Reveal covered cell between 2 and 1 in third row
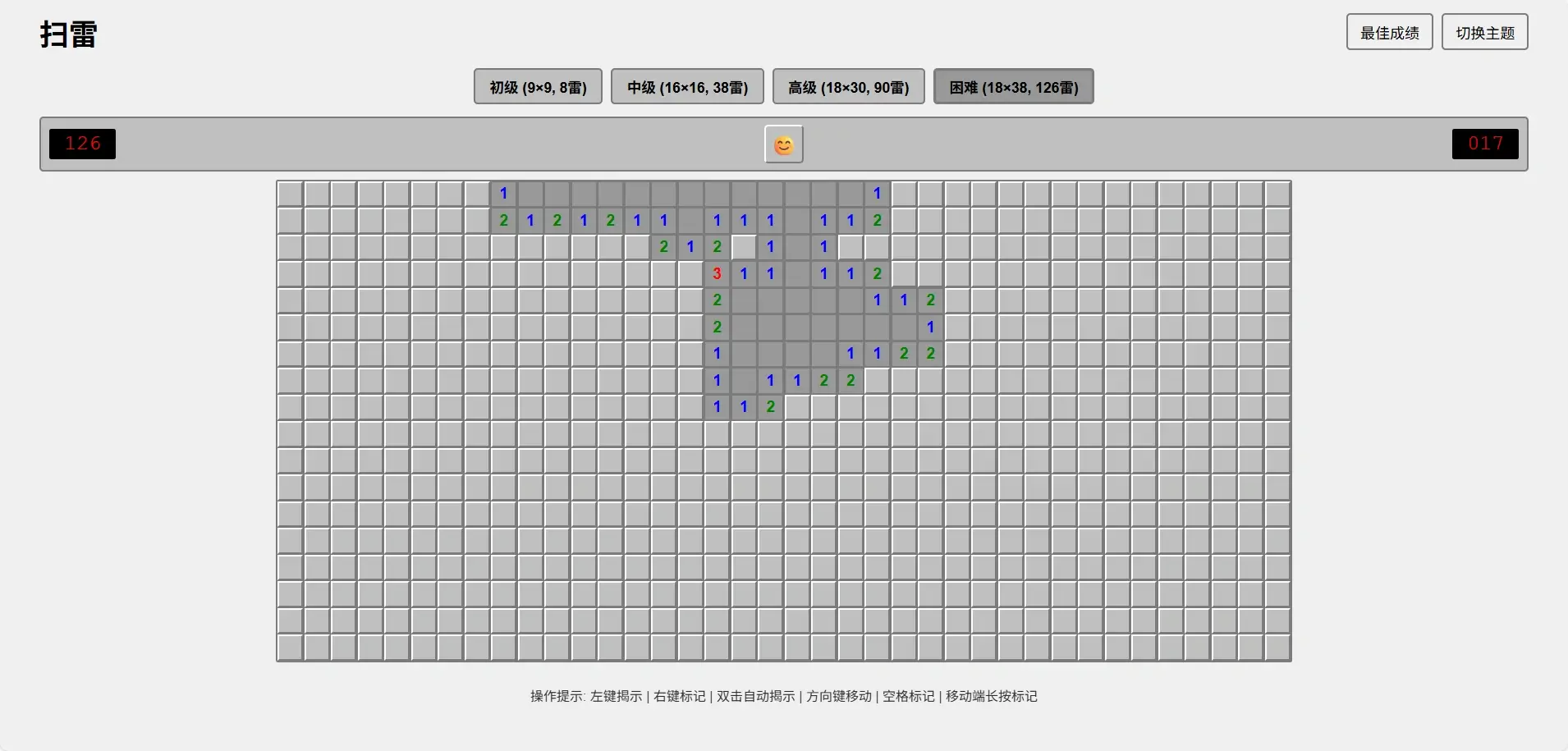The width and height of the screenshot is (1568, 751). pyautogui.click(x=744, y=247)
